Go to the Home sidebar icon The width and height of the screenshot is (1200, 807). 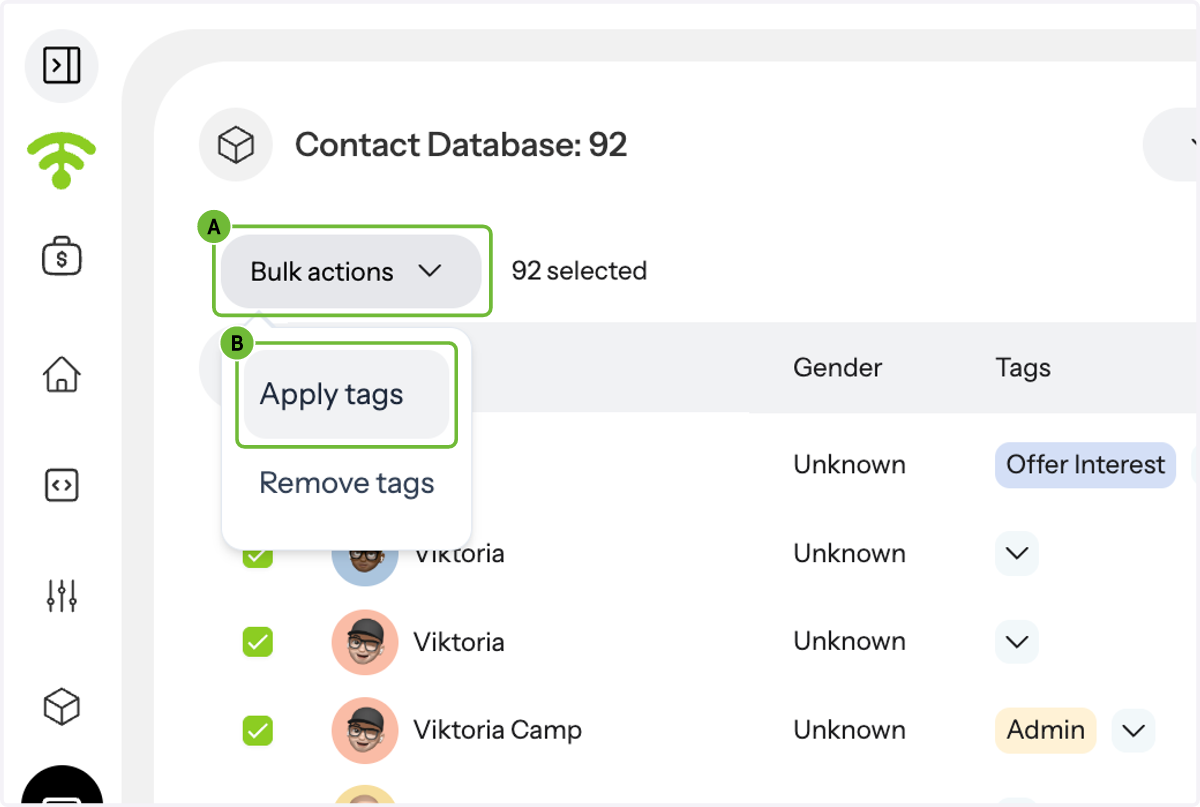[x=62, y=375]
